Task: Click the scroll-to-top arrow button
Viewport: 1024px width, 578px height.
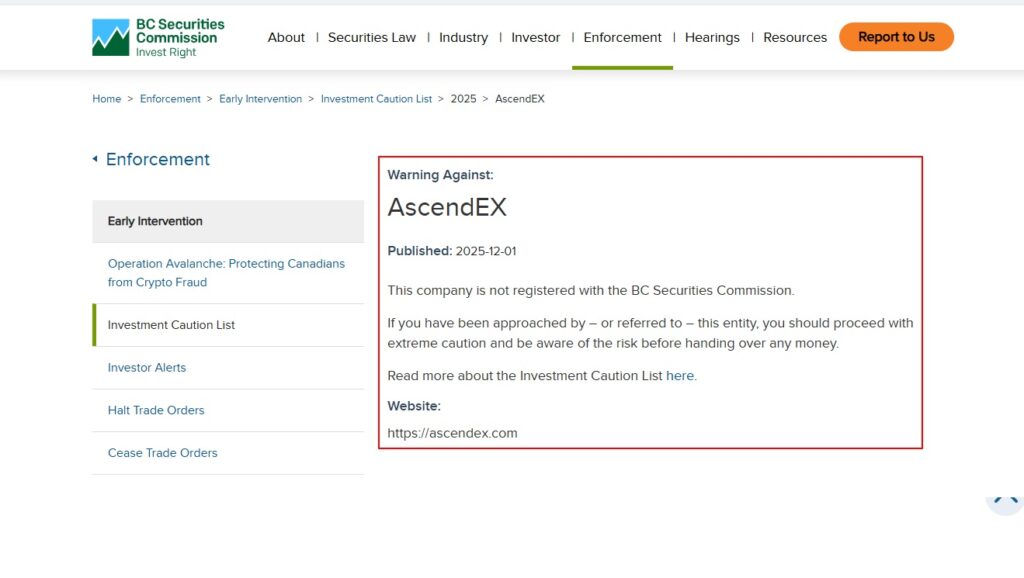Action: (x=1004, y=498)
